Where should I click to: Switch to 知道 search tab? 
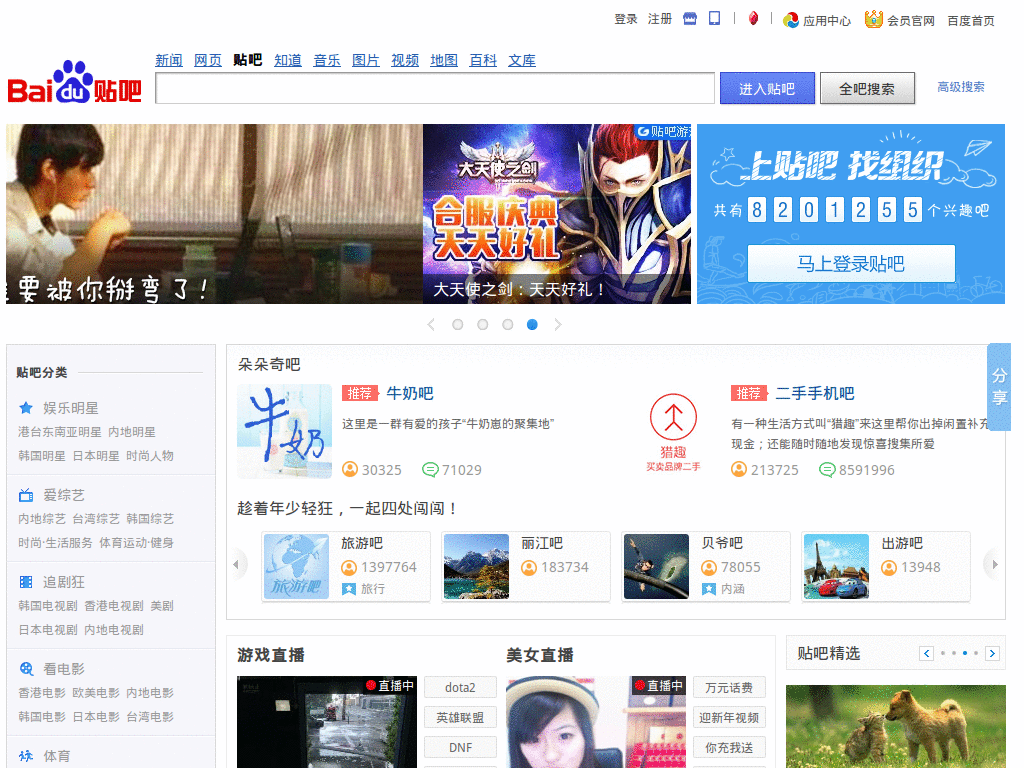[288, 61]
